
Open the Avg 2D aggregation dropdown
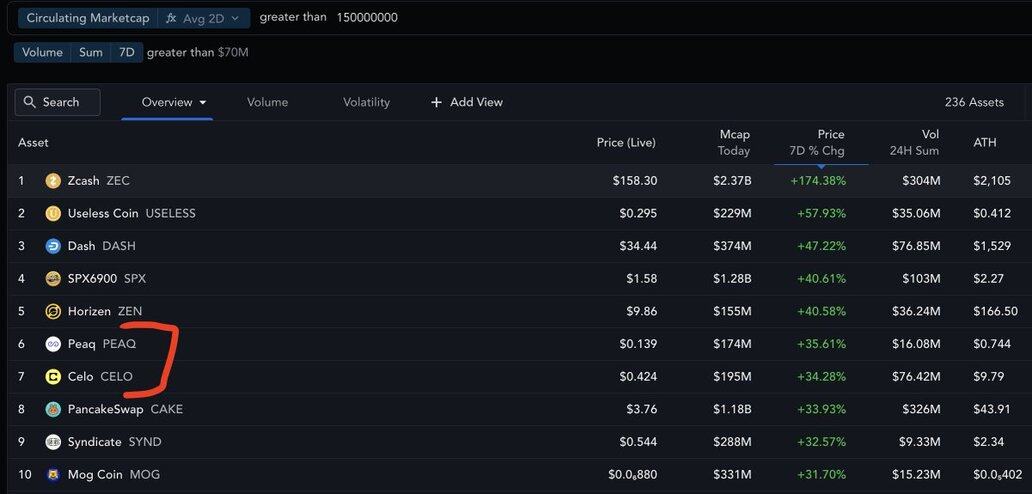click(x=204, y=18)
